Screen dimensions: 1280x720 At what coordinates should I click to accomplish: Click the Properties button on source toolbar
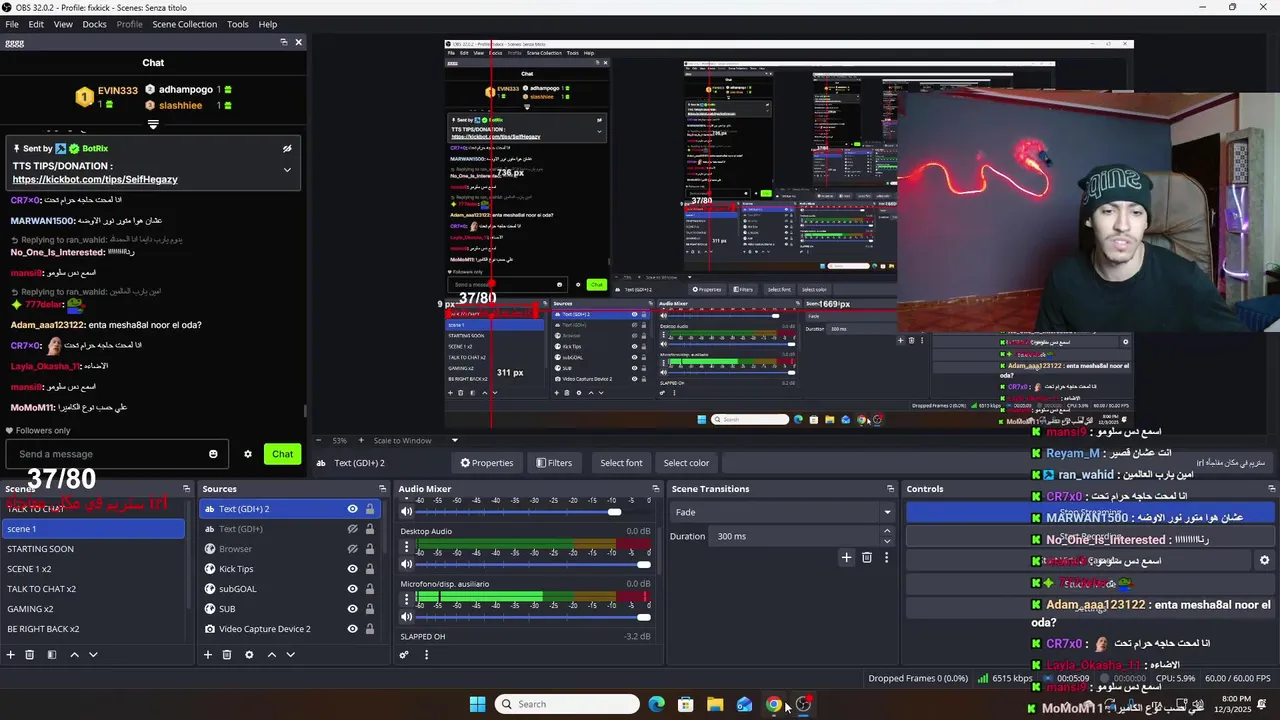point(487,463)
